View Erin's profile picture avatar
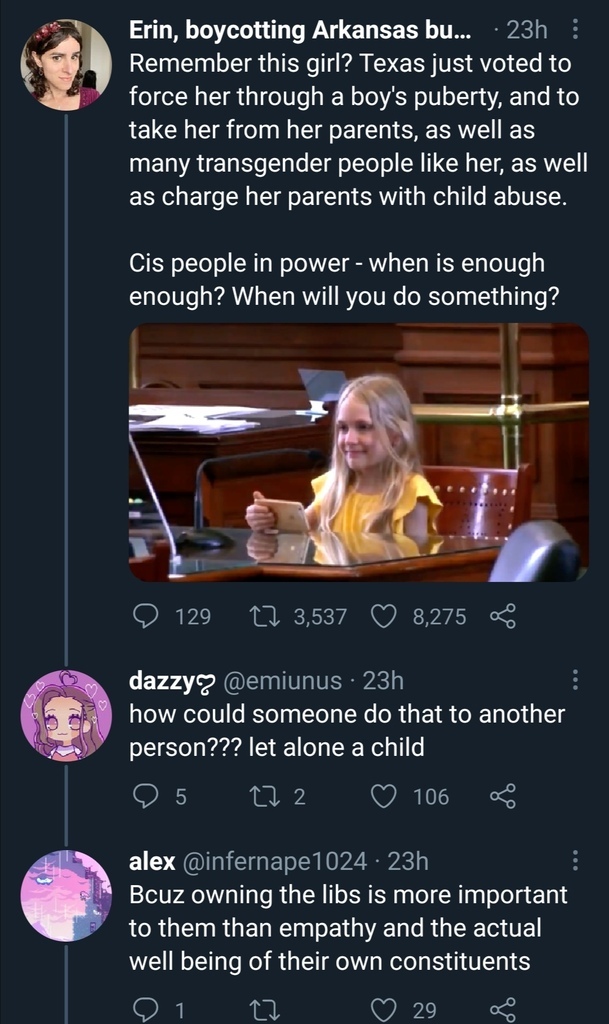The width and height of the screenshot is (609, 1024). 66,65
